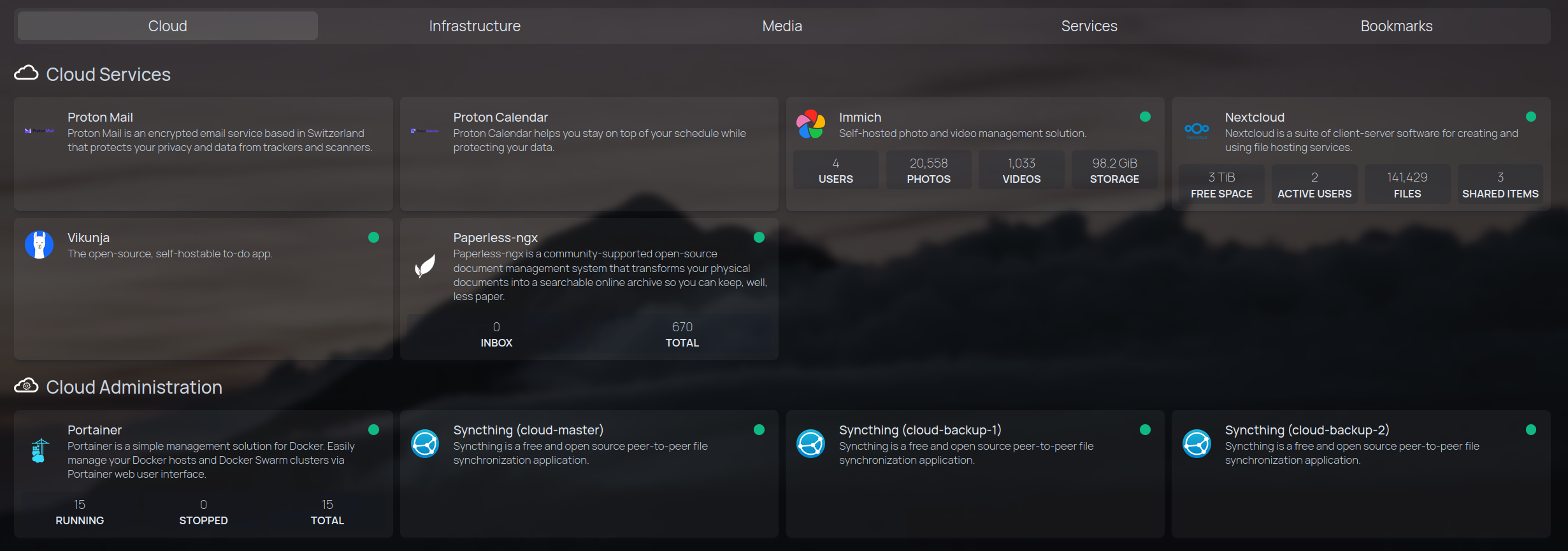This screenshot has width=1568, height=551.
Task: Click Immich 4 USERS stat block
Action: (835, 170)
